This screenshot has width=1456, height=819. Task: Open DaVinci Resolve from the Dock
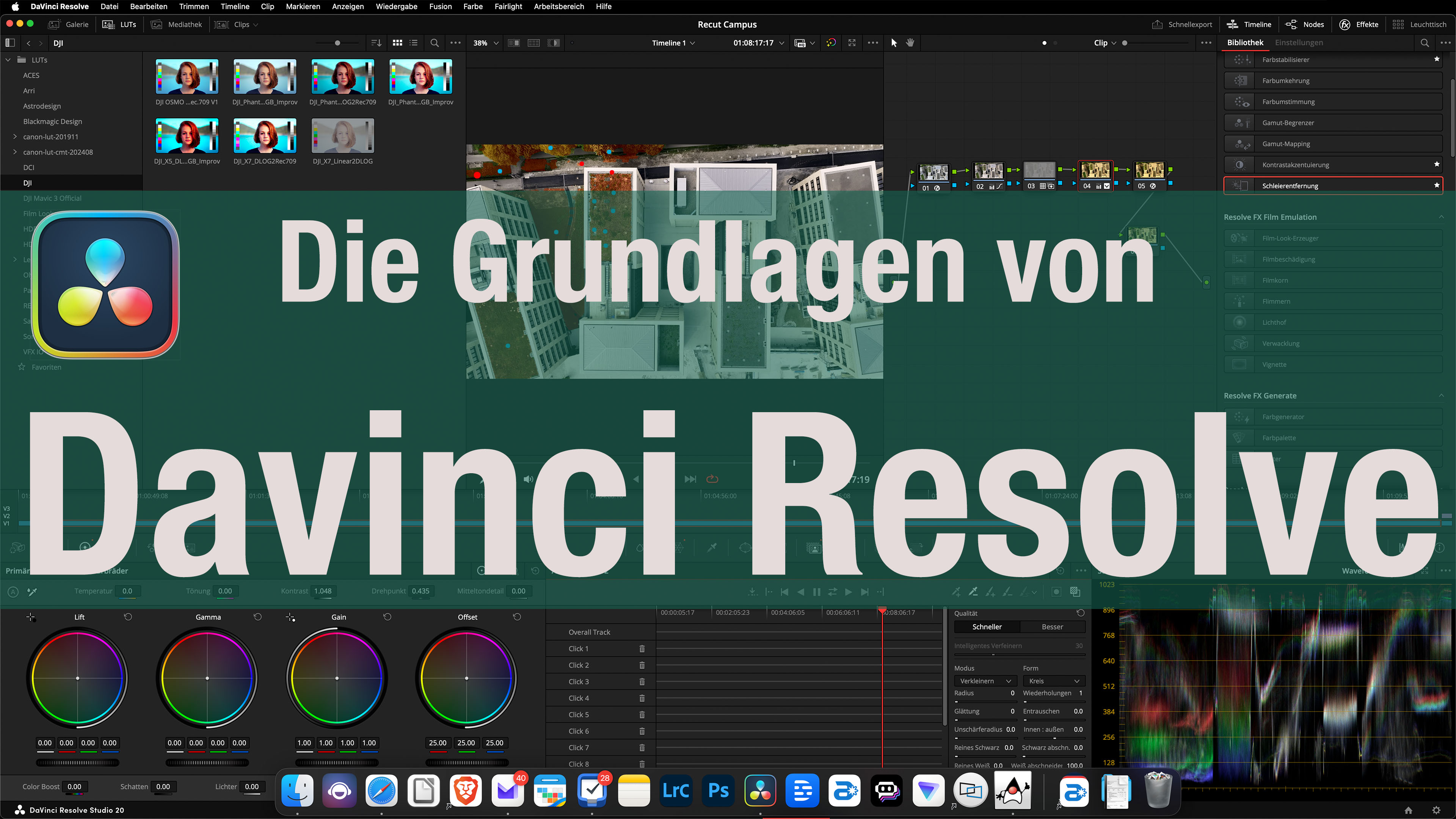[x=759, y=790]
